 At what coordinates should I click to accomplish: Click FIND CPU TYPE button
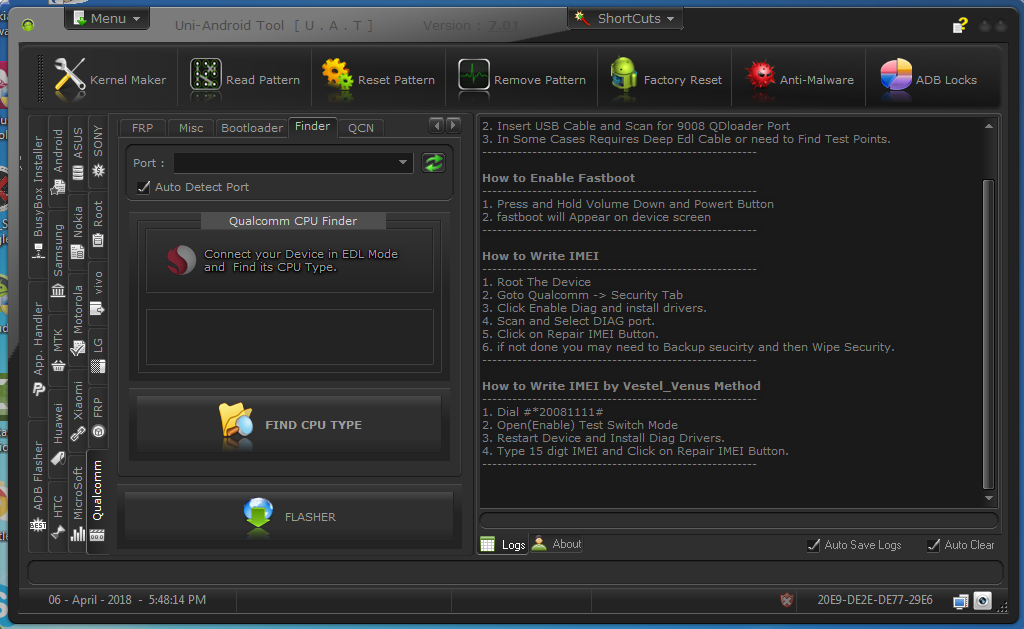pyautogui.click(x=290, y=425)
